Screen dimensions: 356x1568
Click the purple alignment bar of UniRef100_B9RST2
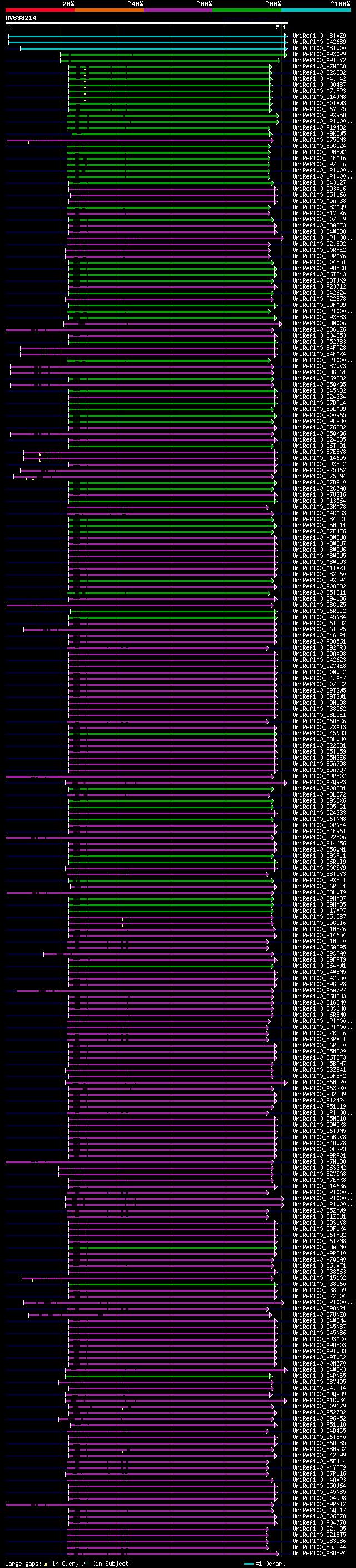point(140,1505)
